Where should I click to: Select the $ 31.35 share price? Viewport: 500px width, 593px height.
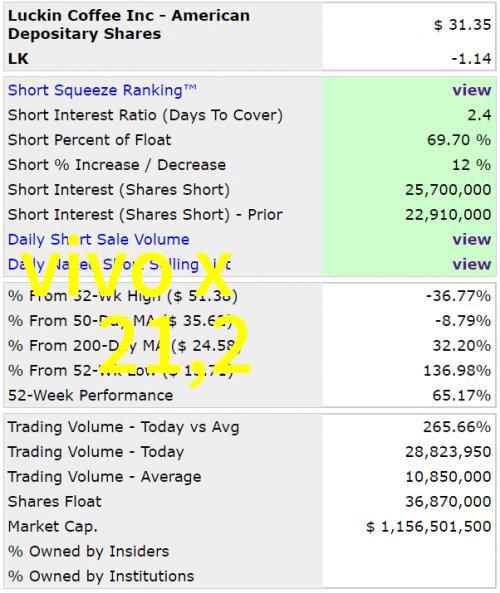(462, 25)
